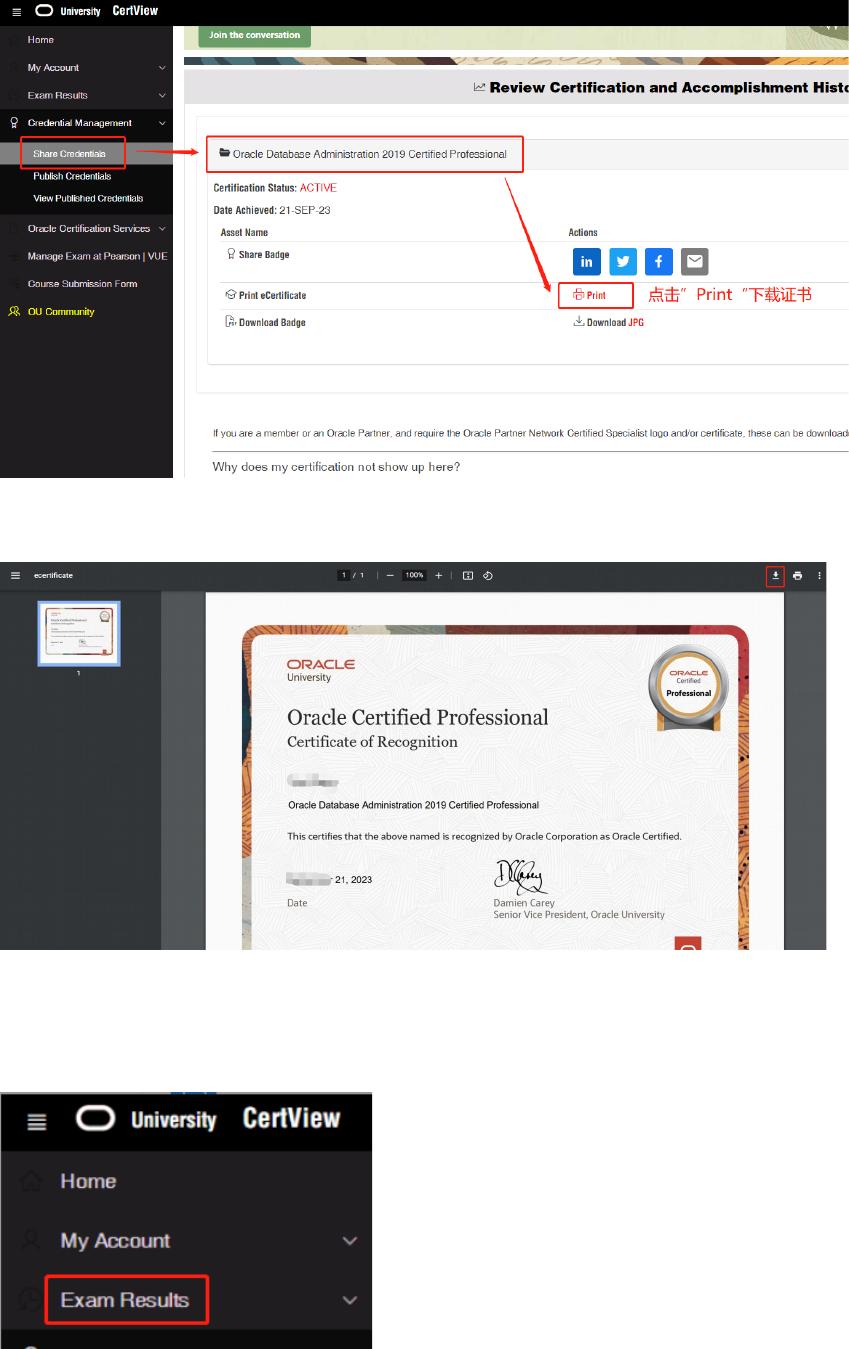Expand Exam Results chevron in the full CertView page sidebar
This screenshot has width=849, height=1349.
(x=162, y=96)
